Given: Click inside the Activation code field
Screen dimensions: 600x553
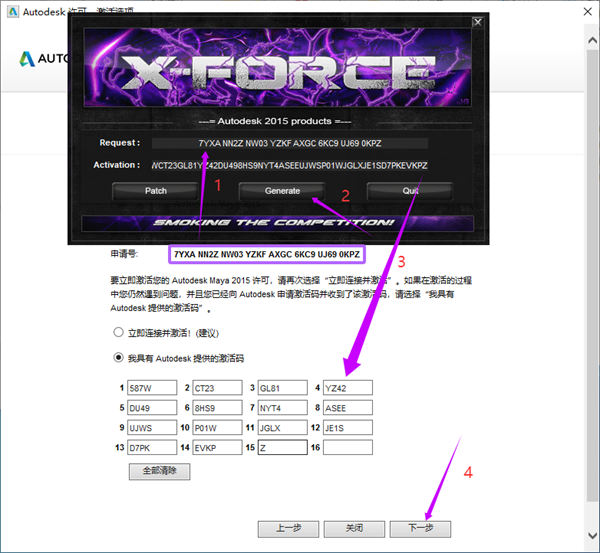Looking at the screenshot, I should pos(290,165).
